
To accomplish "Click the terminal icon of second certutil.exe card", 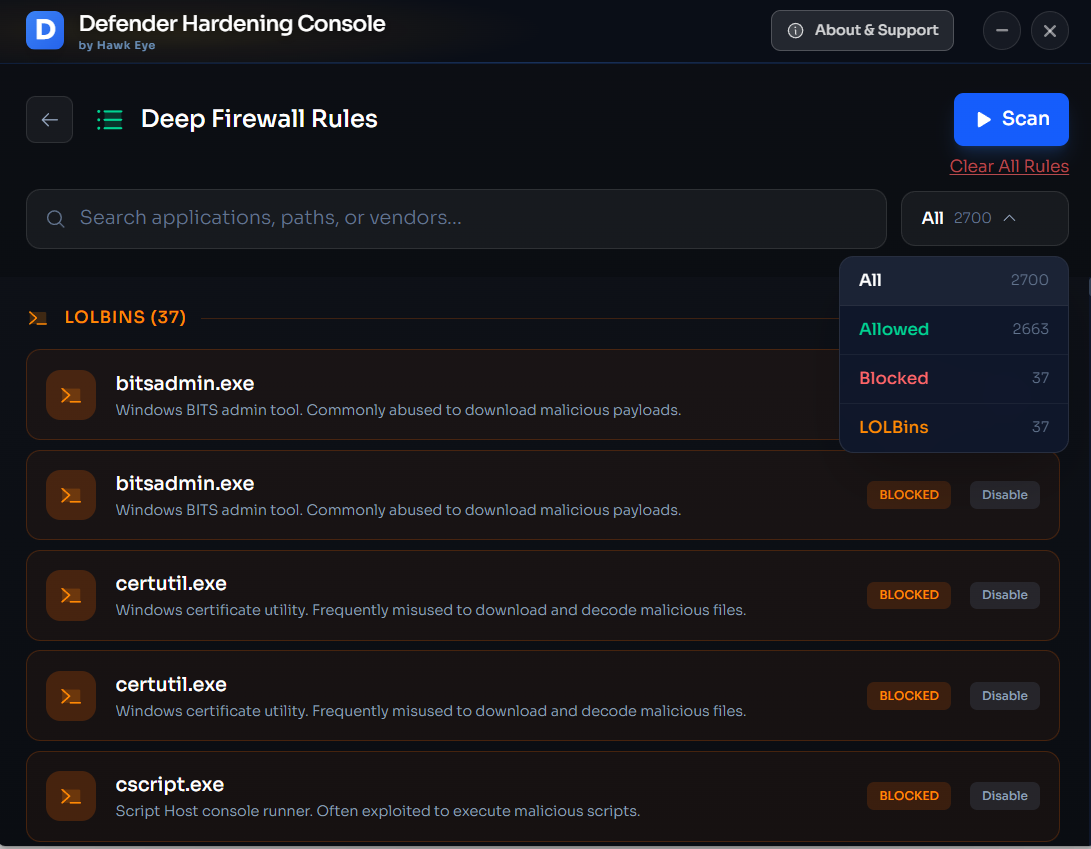I will [x=71, y=696].
